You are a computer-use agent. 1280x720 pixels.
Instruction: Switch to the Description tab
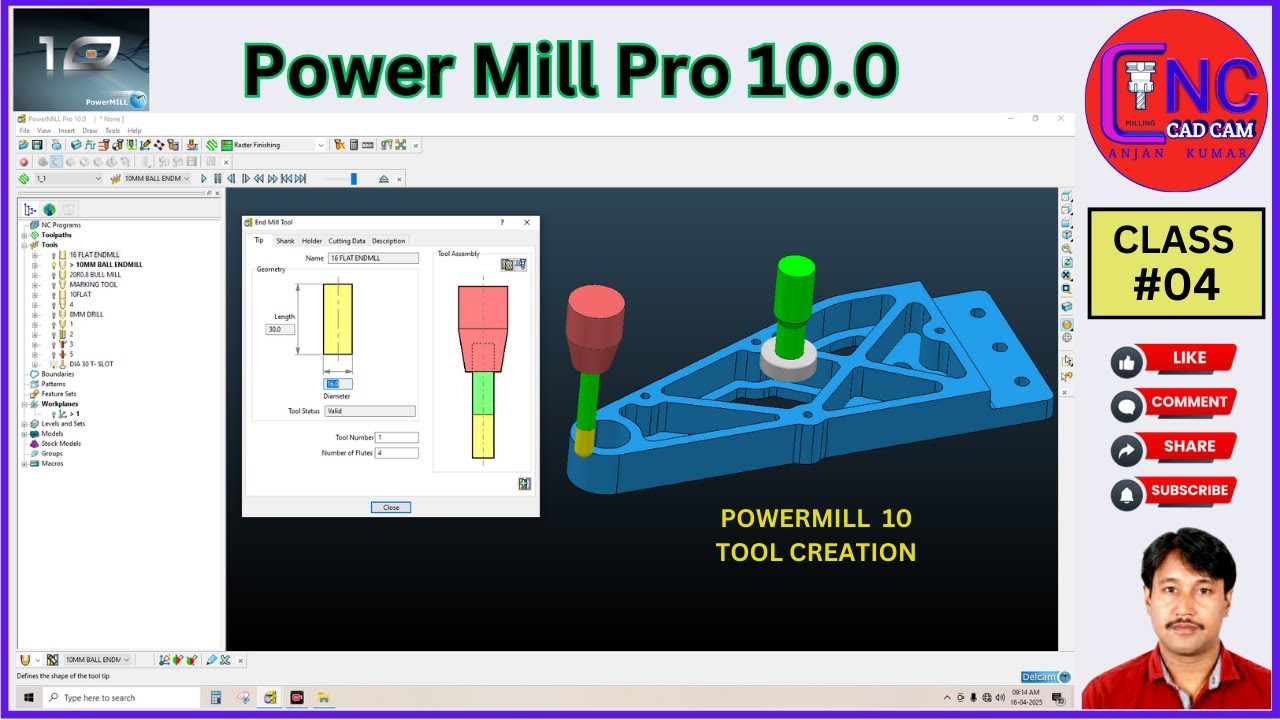coord(389,241)
